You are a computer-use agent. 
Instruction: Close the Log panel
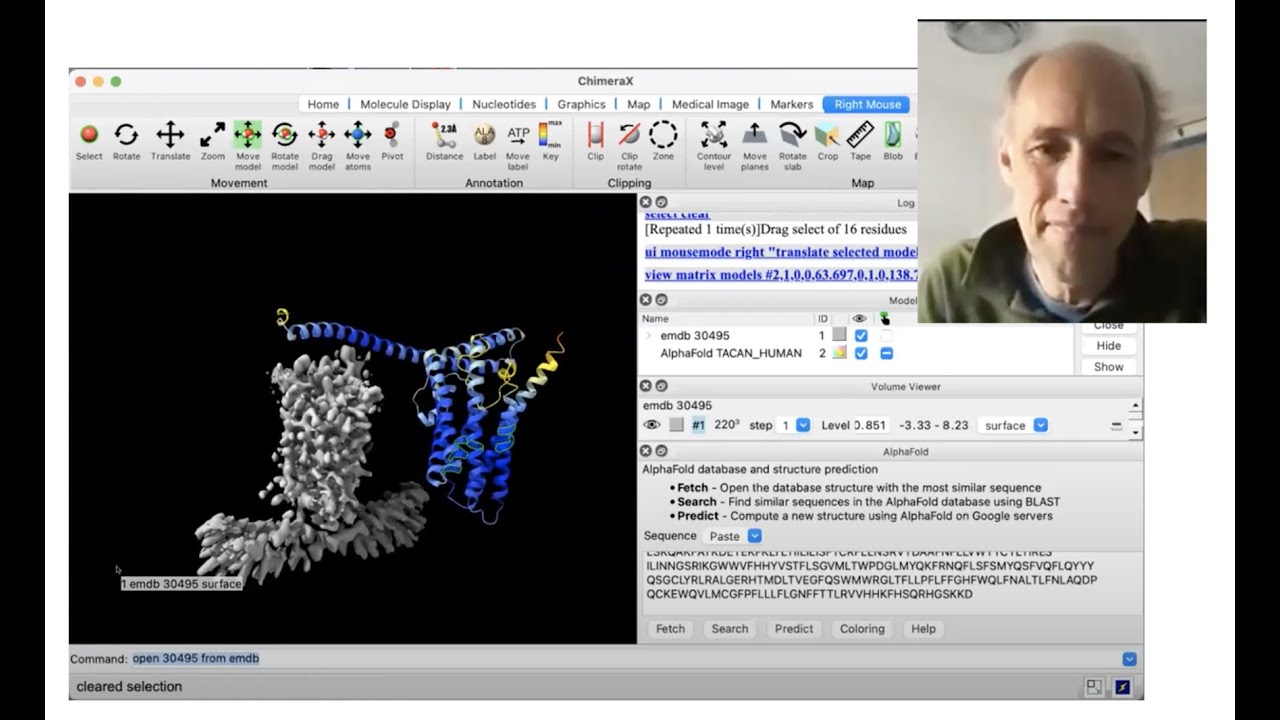point(646,202)
